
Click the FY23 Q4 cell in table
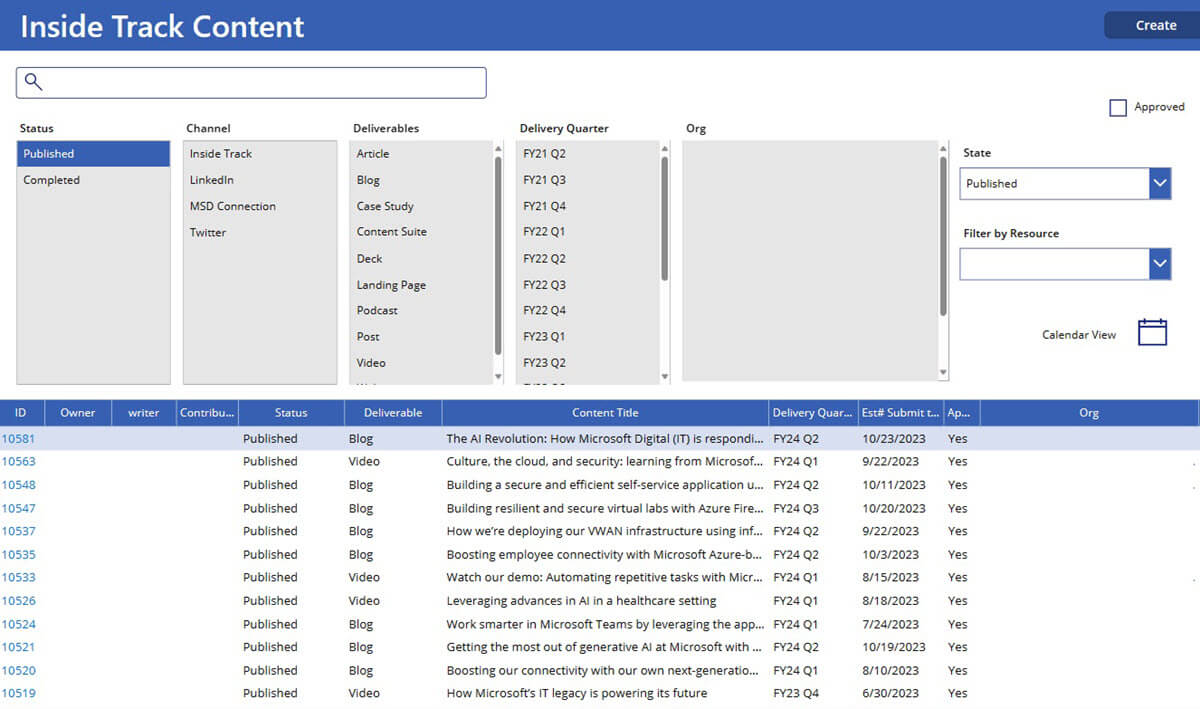click(795, 693)
